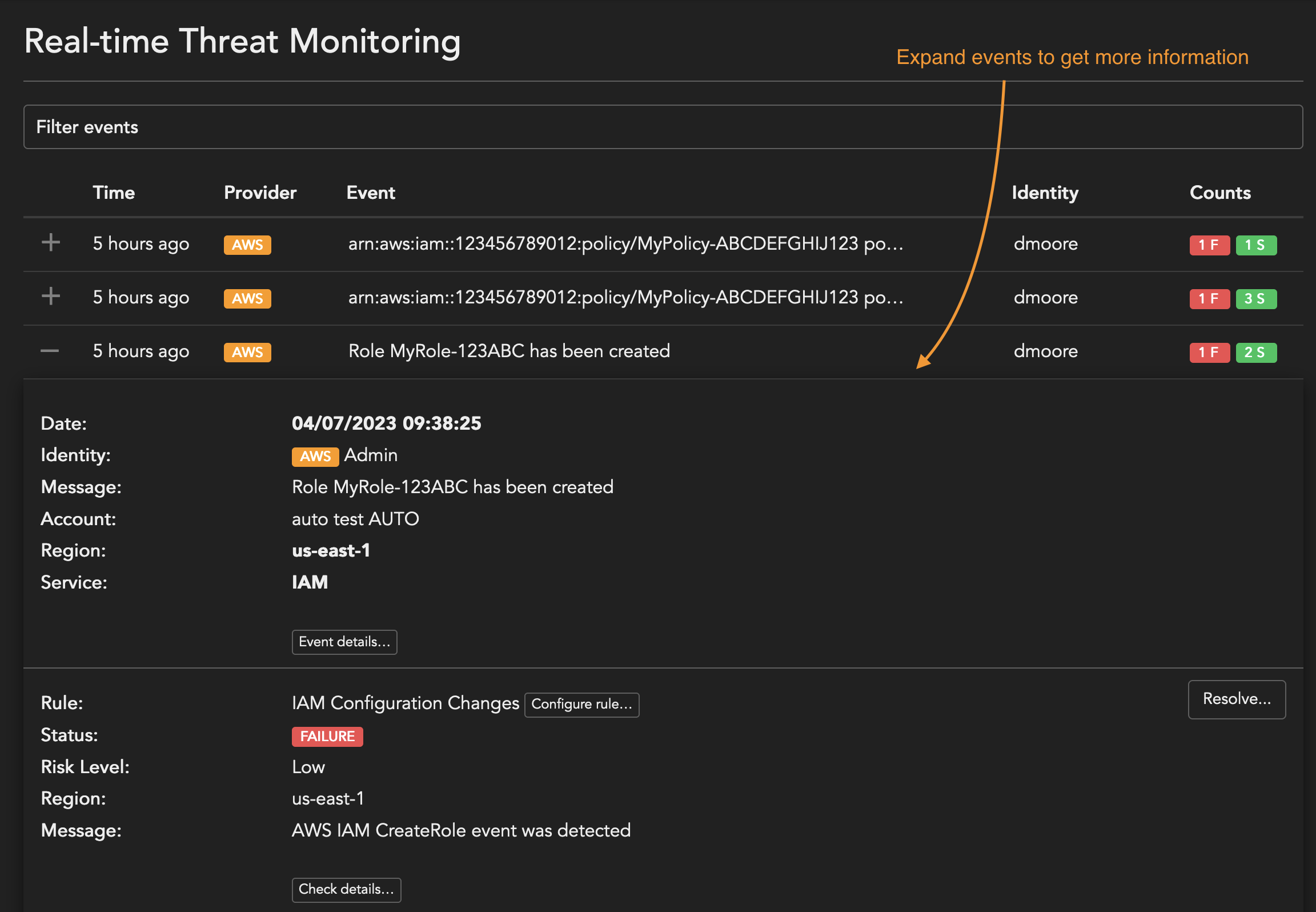Click the green 2 S count on the expanded event row
The height and width of the screenshot is (912, 1316).
(x=1255, y=352)
